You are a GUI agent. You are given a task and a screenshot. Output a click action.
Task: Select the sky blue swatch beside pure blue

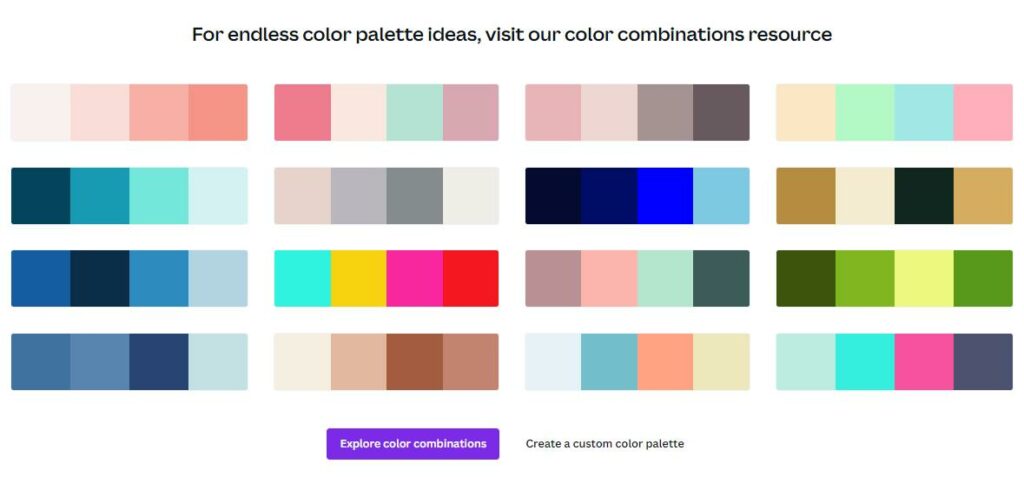tap(722, 195)
